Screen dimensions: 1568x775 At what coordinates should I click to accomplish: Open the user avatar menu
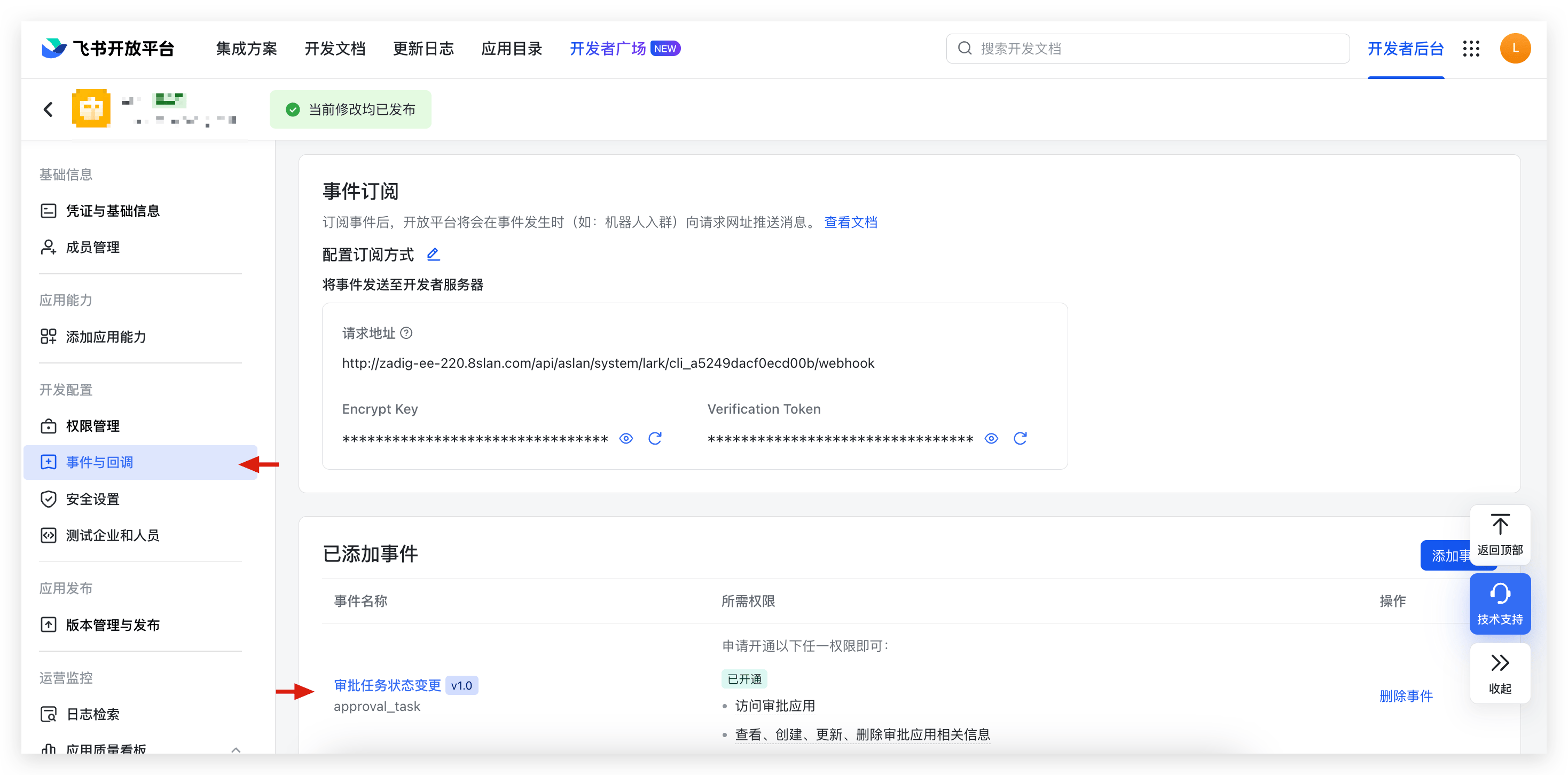1515,49
